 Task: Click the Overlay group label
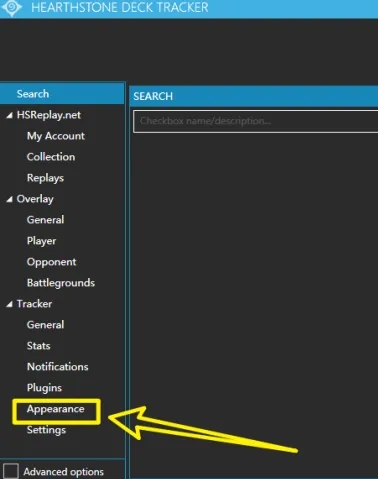click(x=35, y=199)
